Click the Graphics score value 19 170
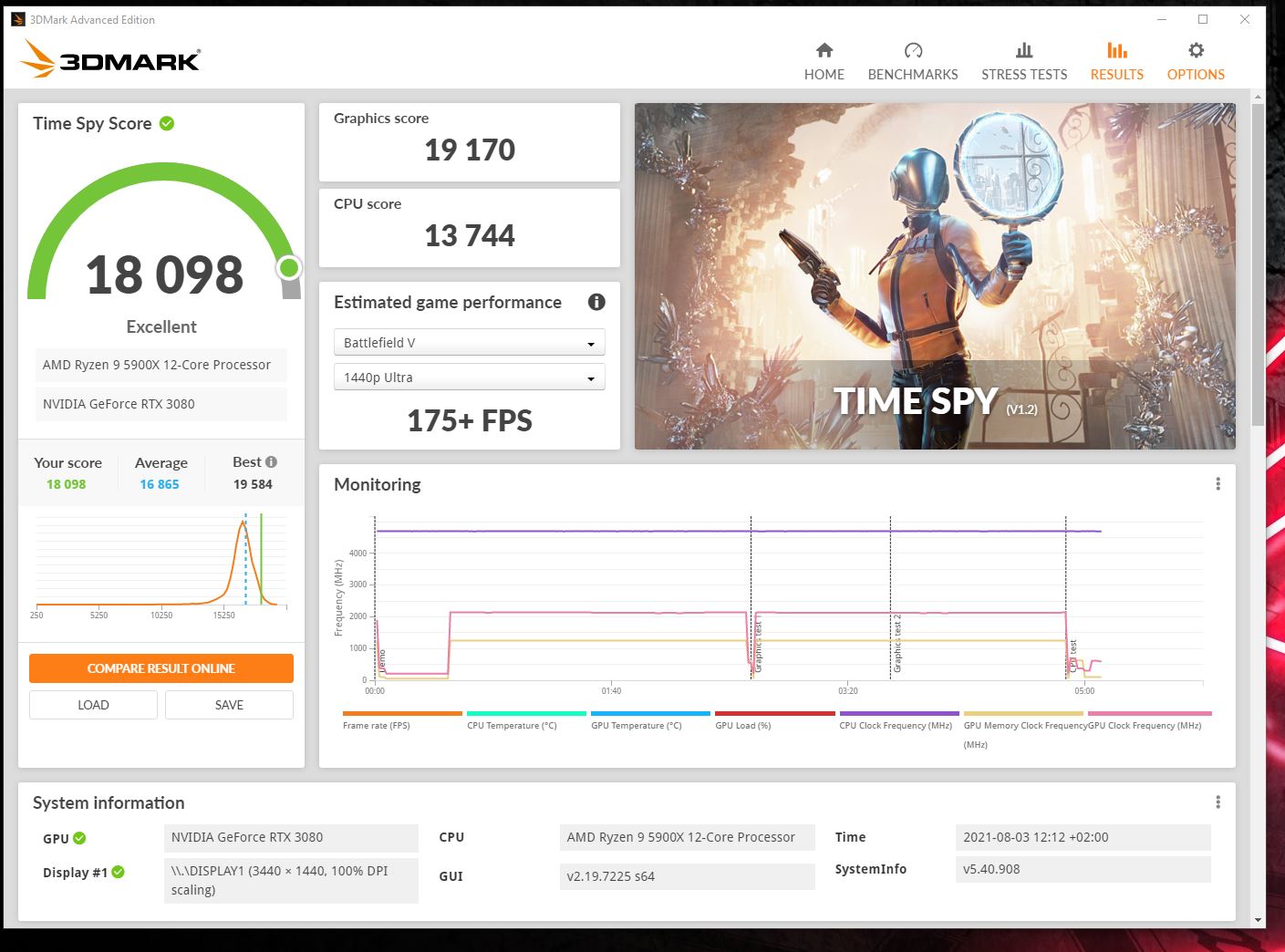Image resolution: width=1285 pixels, height=952 pixels. tap(470, 150)
